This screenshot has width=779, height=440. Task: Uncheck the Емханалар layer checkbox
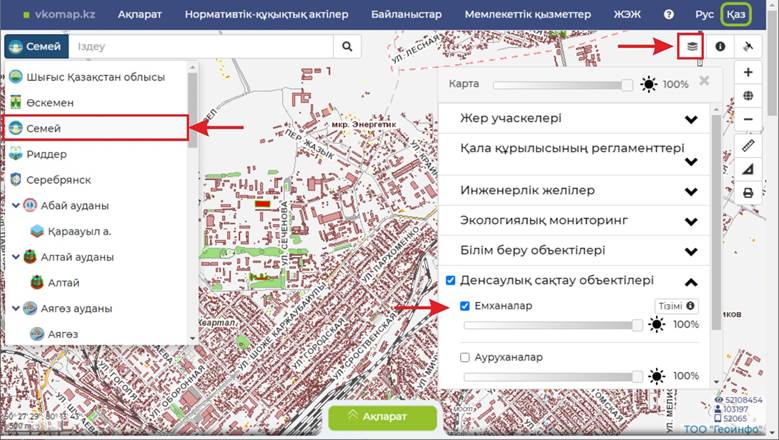pos(465,306)
